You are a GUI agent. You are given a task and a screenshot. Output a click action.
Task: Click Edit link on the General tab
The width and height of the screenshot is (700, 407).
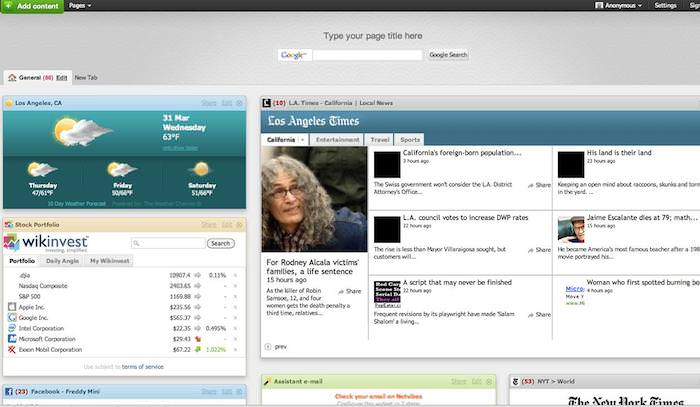[x=62, y=78]
